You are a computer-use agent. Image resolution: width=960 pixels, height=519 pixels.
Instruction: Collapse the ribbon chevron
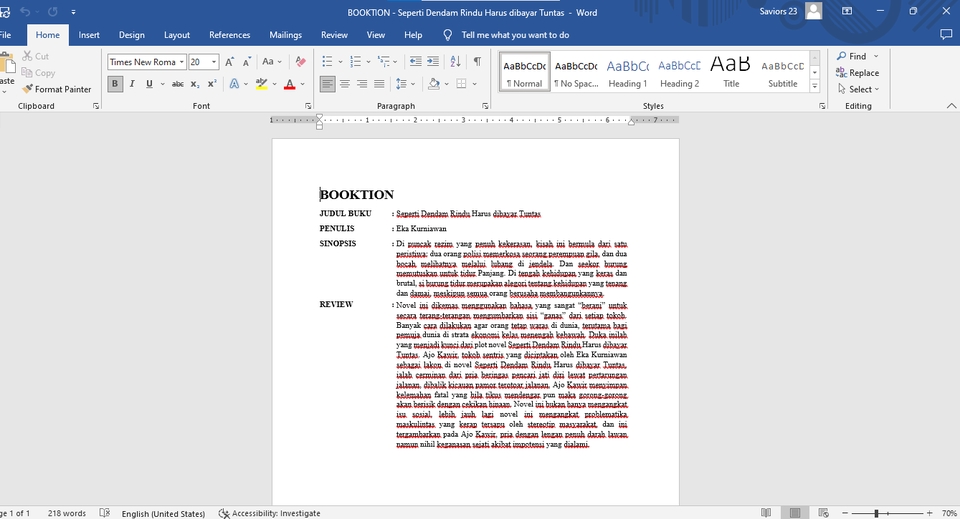pyautogui.click(x=951, y=106)
